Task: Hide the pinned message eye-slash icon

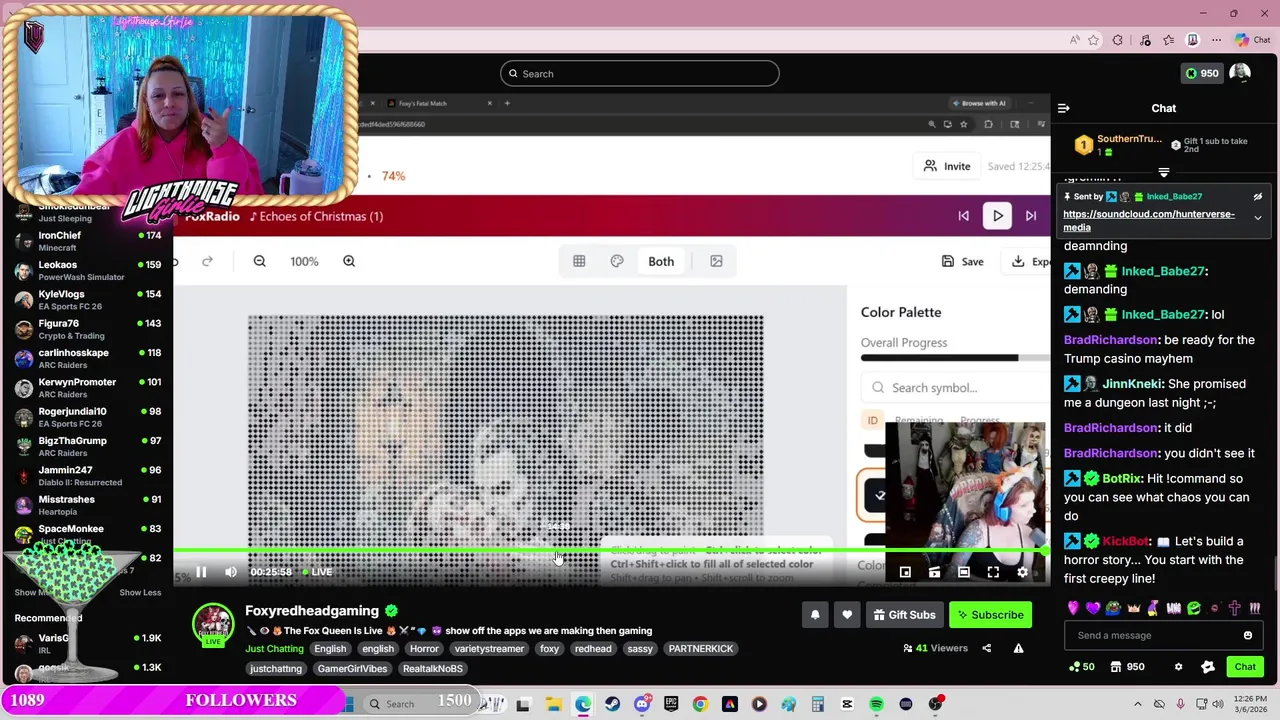Action: pos(1258,197)
